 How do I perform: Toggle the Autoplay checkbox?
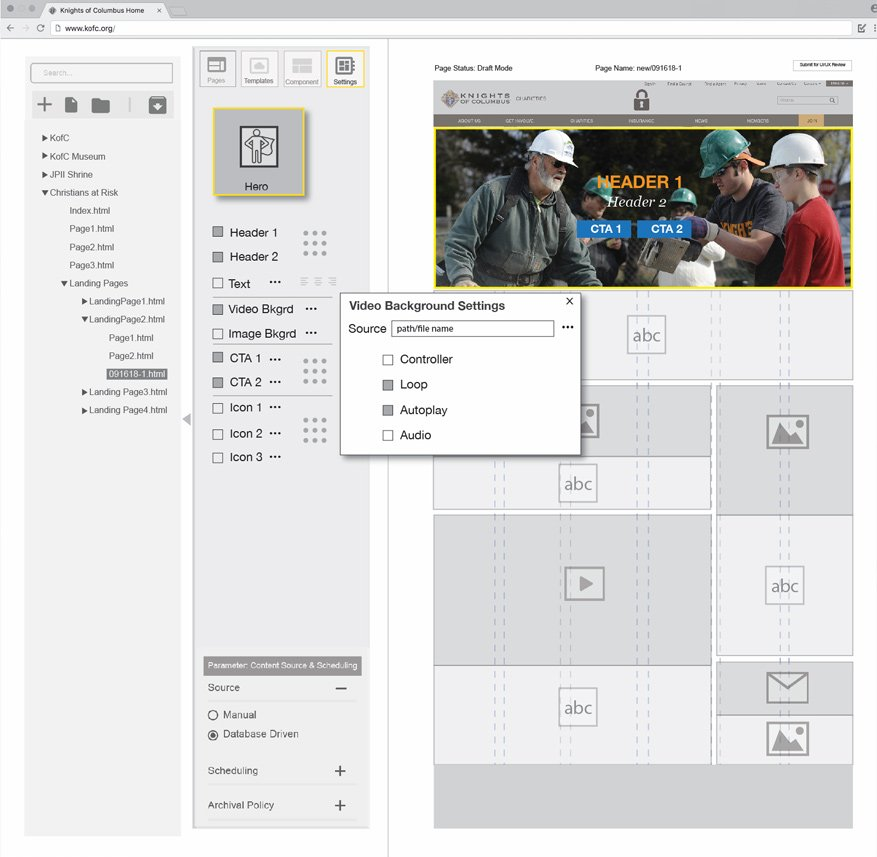coord(388,410)
